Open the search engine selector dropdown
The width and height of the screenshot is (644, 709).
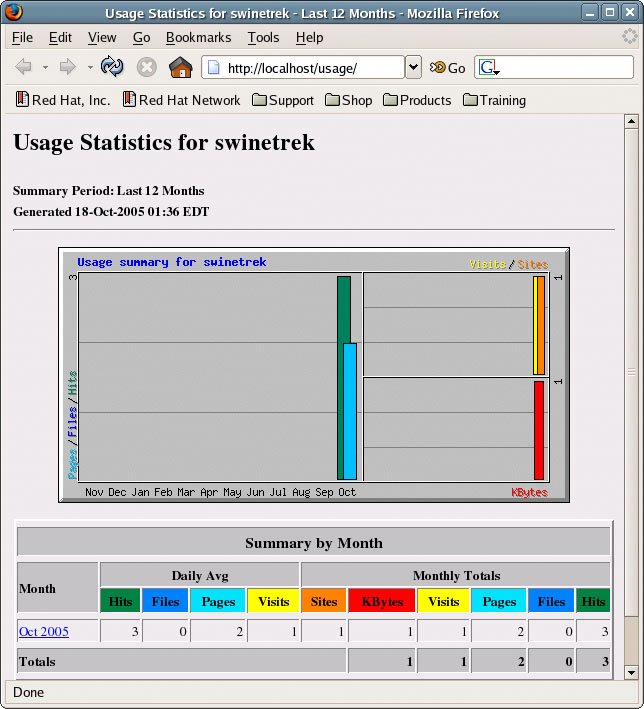pyautogui.click(x=488, y=68)
